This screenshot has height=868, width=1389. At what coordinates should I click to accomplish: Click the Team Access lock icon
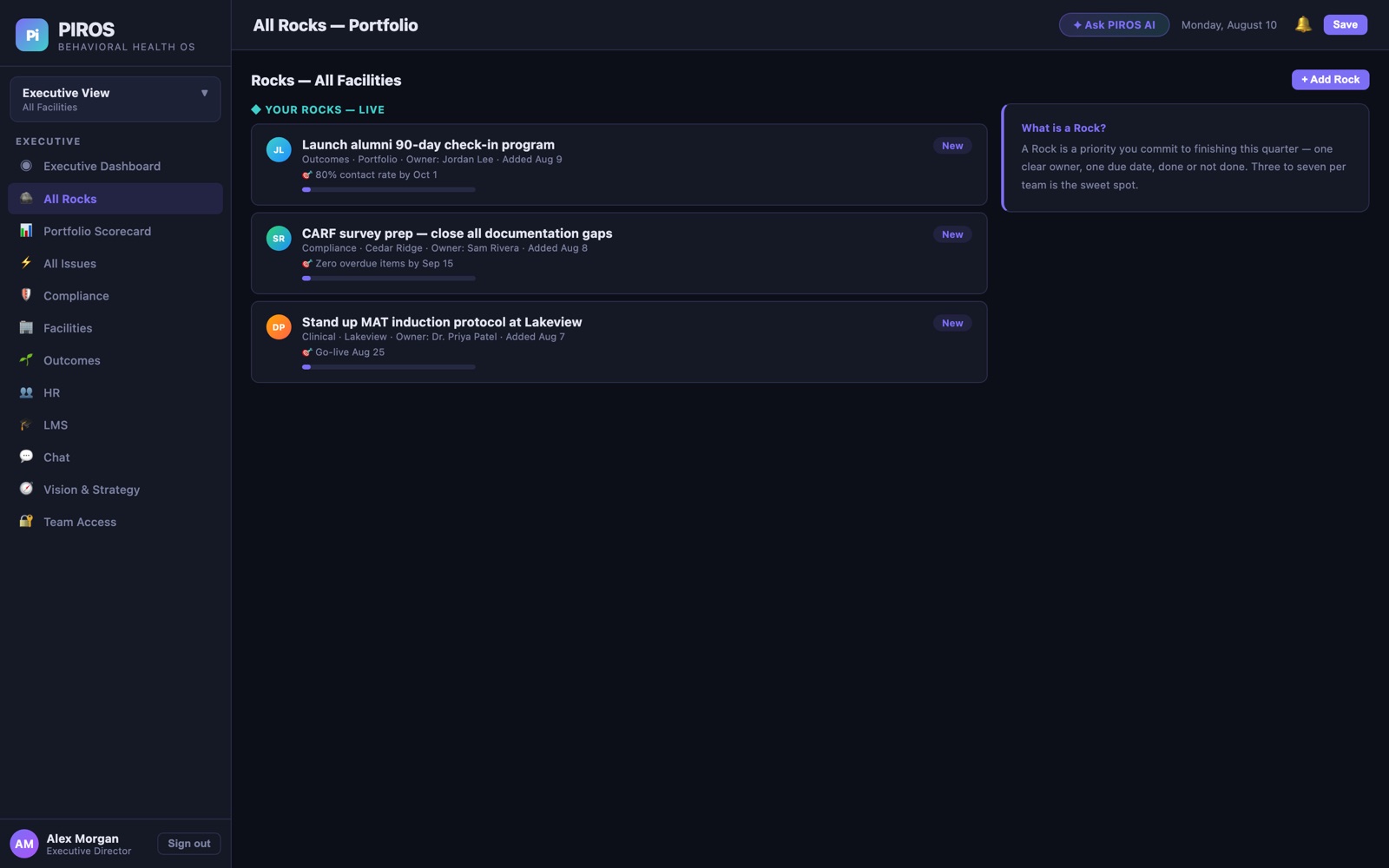click(26, 522)
